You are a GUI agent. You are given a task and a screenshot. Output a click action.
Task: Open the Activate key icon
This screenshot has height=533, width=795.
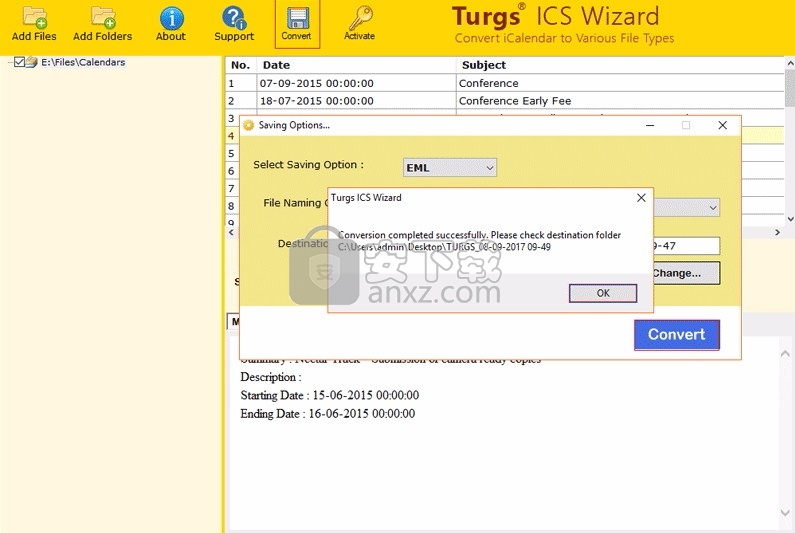pos(359,24)
